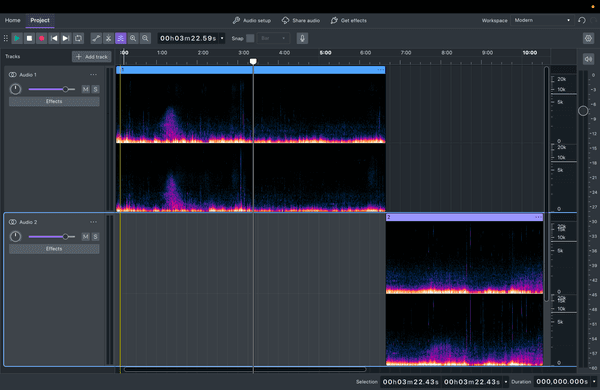Open Effects for the Audio 2 track
The width and height of the screenshot is (600, 390).
point(54,249)
